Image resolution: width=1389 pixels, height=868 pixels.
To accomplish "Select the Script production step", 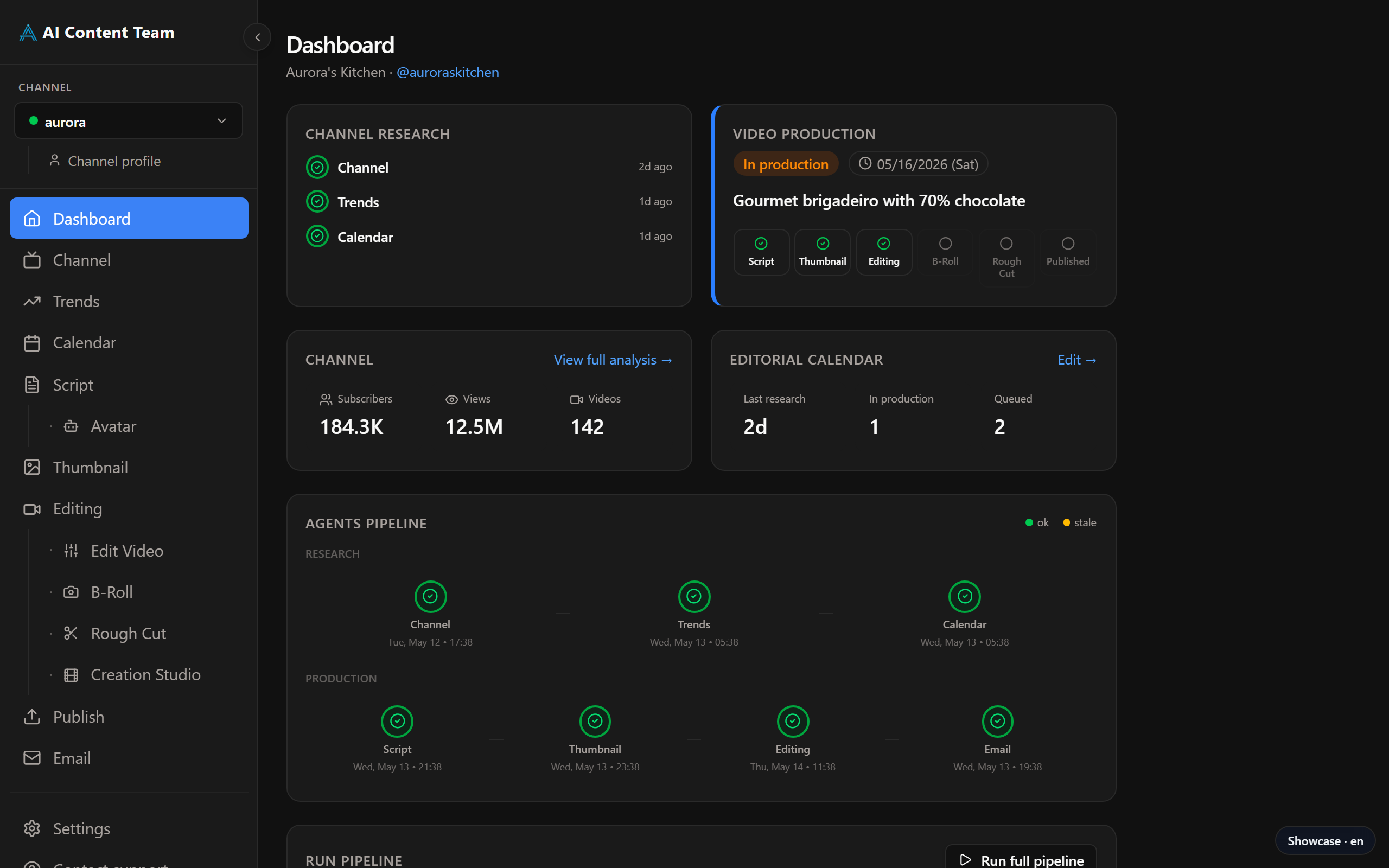I will click(761, 252).
